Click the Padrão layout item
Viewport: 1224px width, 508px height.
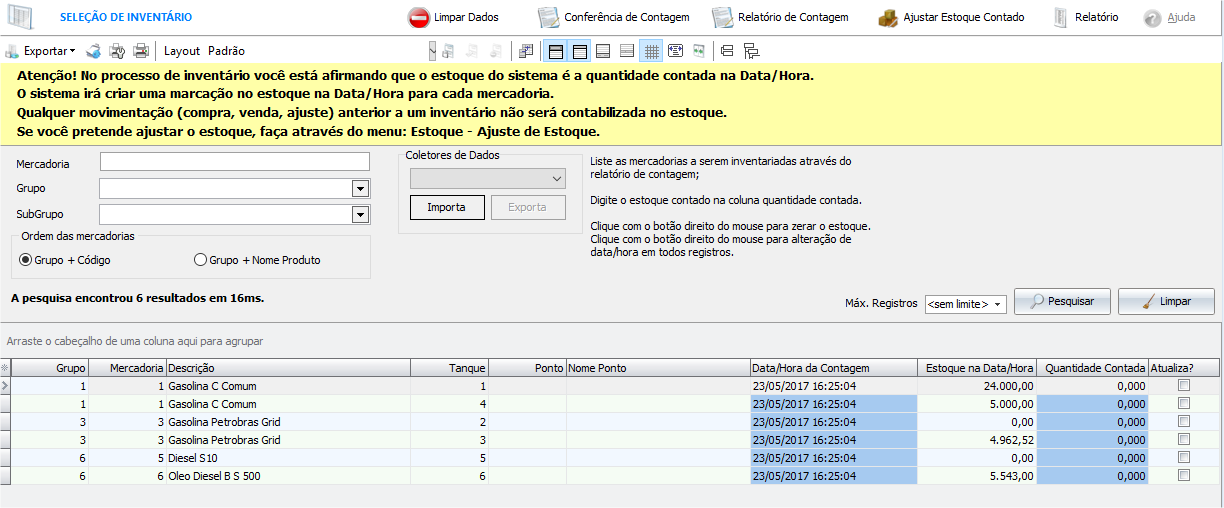tap(226, 50)
